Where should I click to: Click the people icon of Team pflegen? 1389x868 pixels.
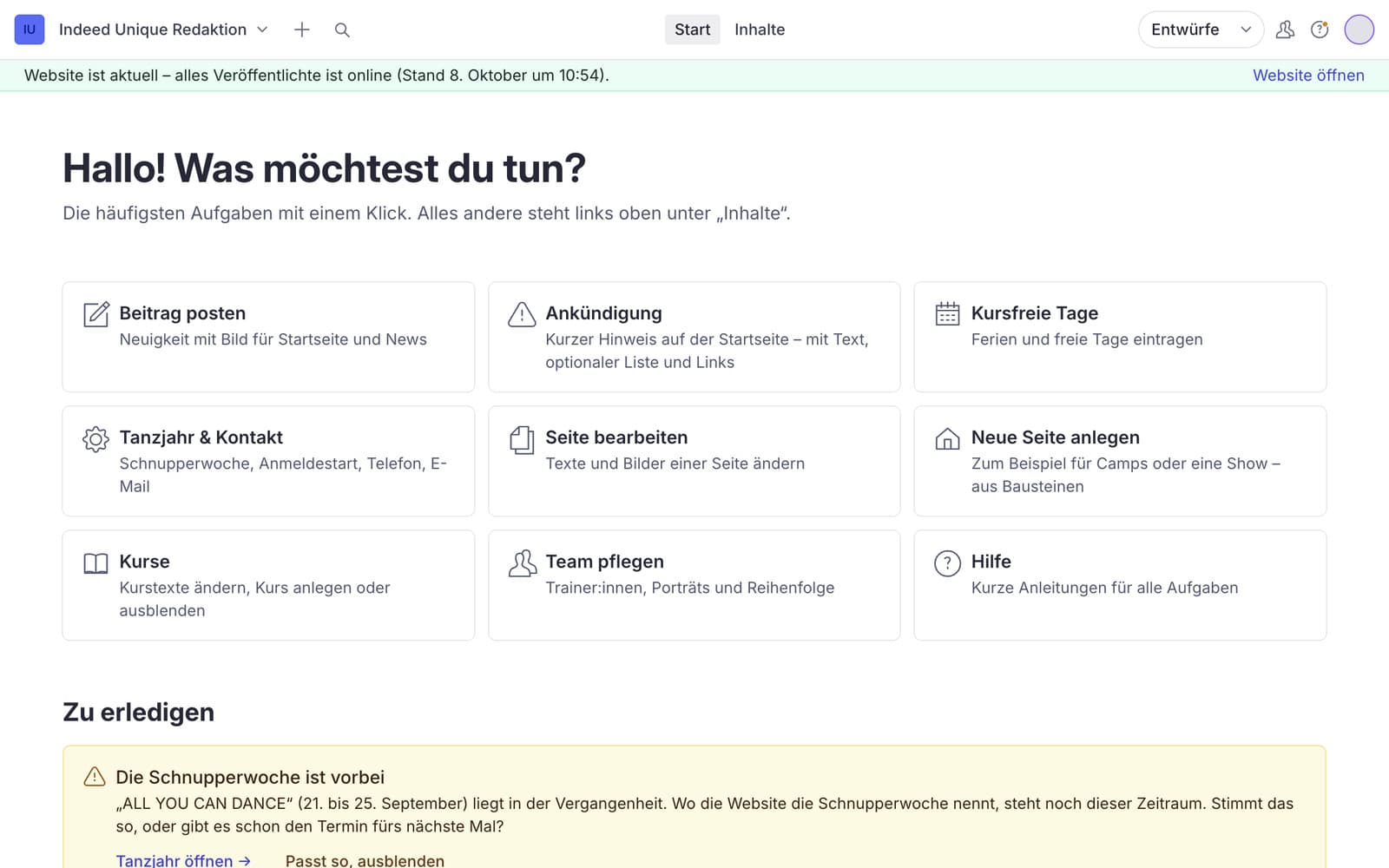click(x=522, y=563)
